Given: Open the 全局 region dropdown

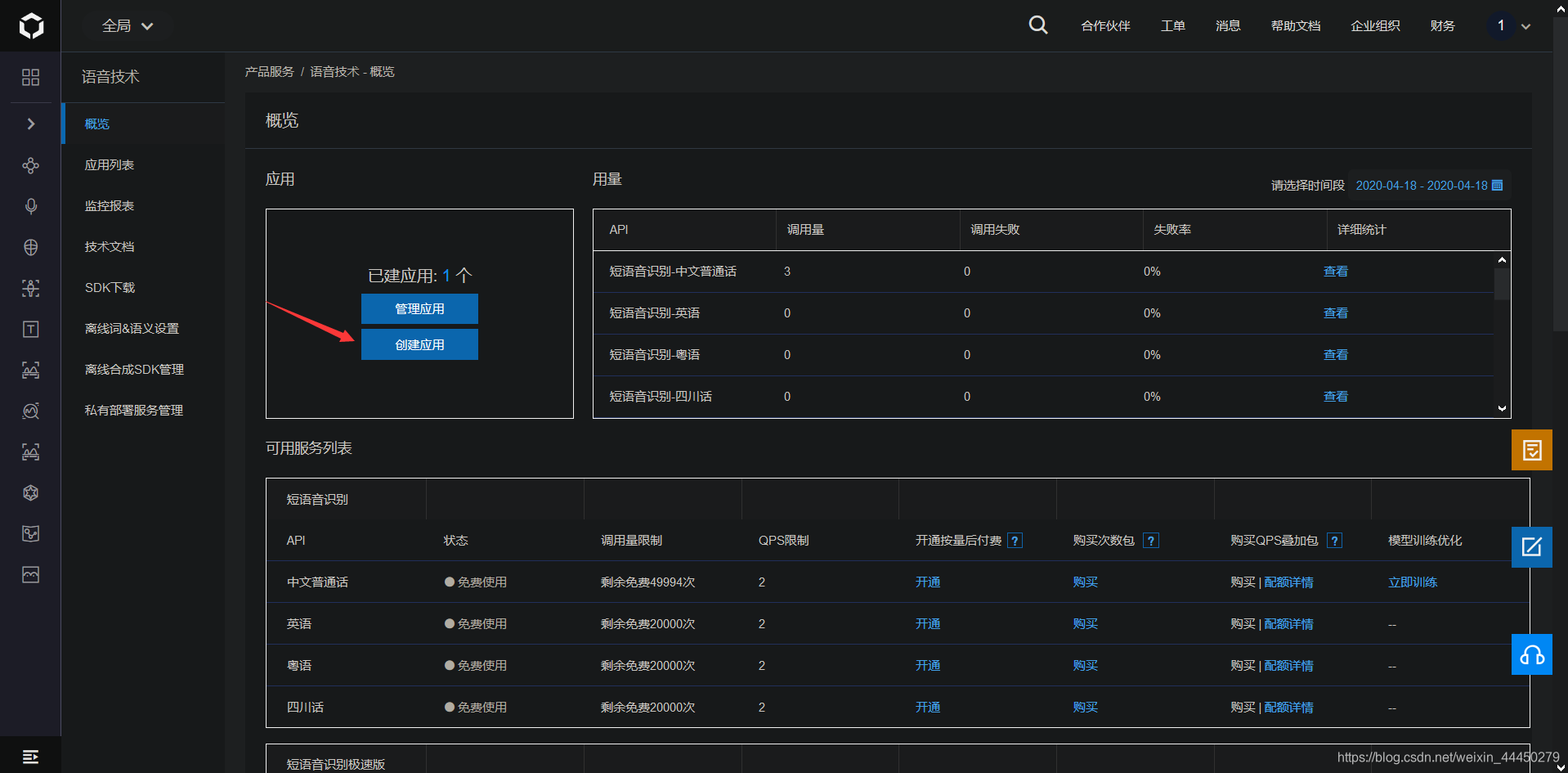Looking at the screenshot, I should (x=128, y=26).
